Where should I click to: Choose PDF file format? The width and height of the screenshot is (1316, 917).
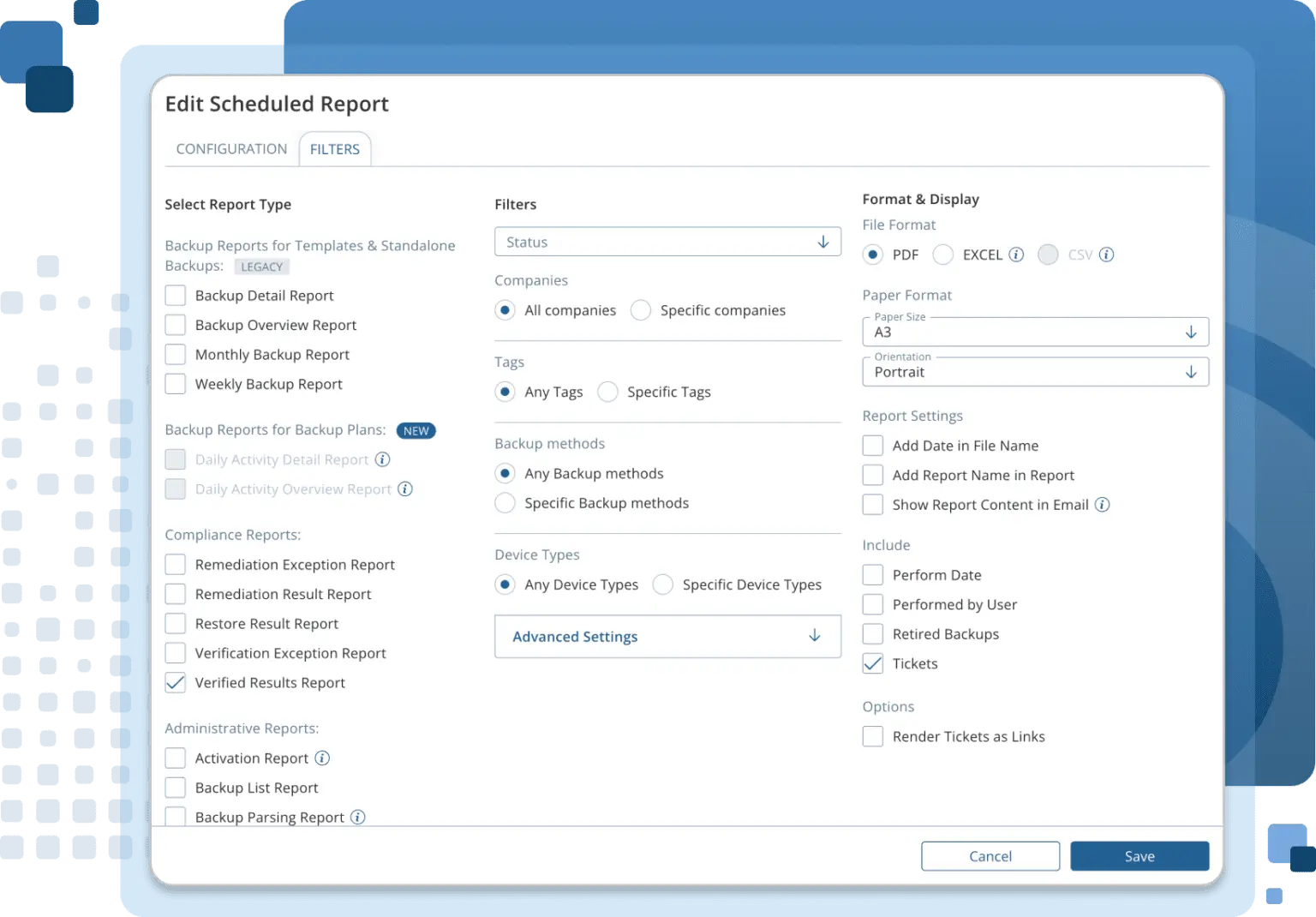point(873,255)
